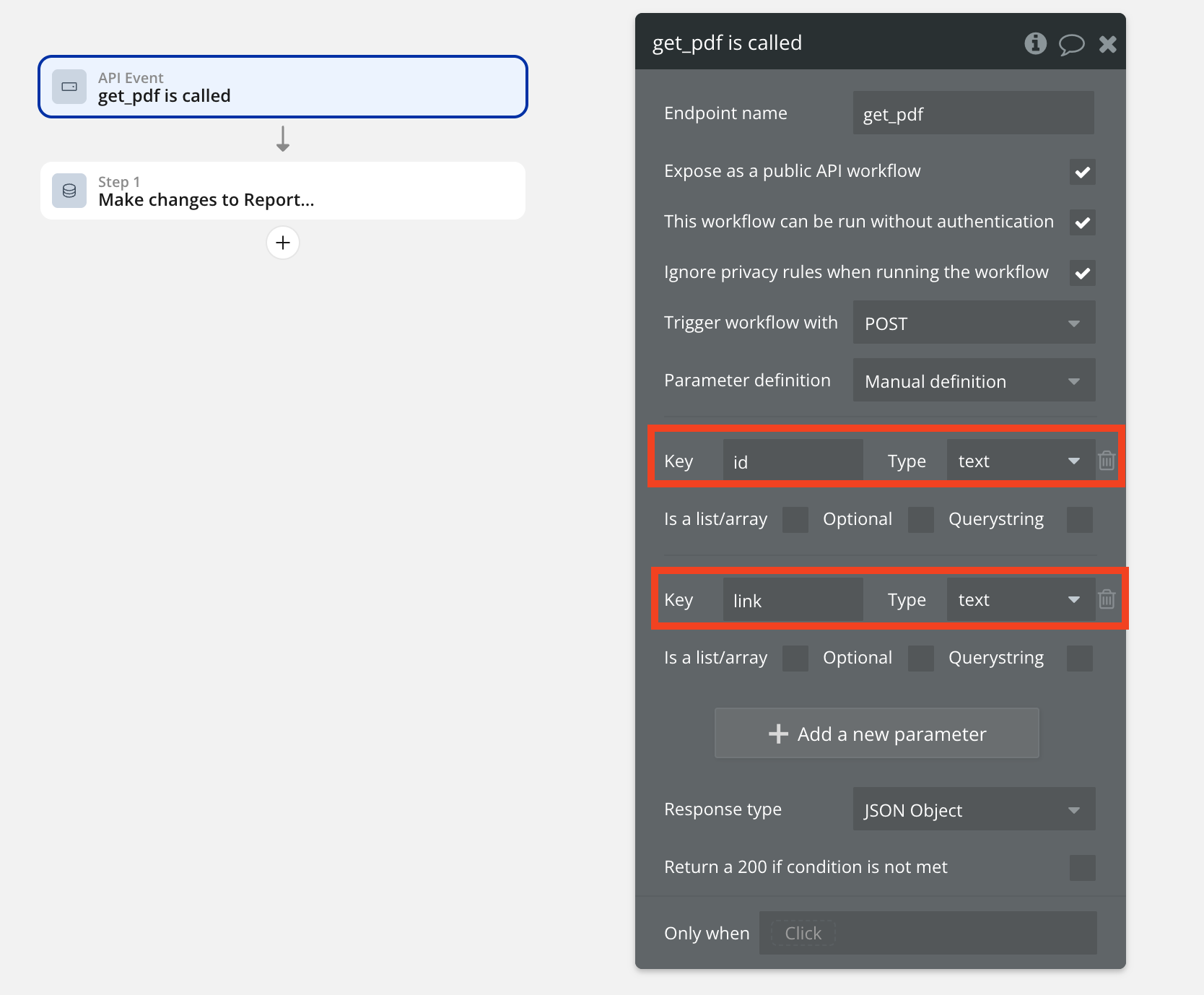The image size is (1204, 995).
Task: Open the Trigger workflow with POST dropdown
Action: click(974, 323)
